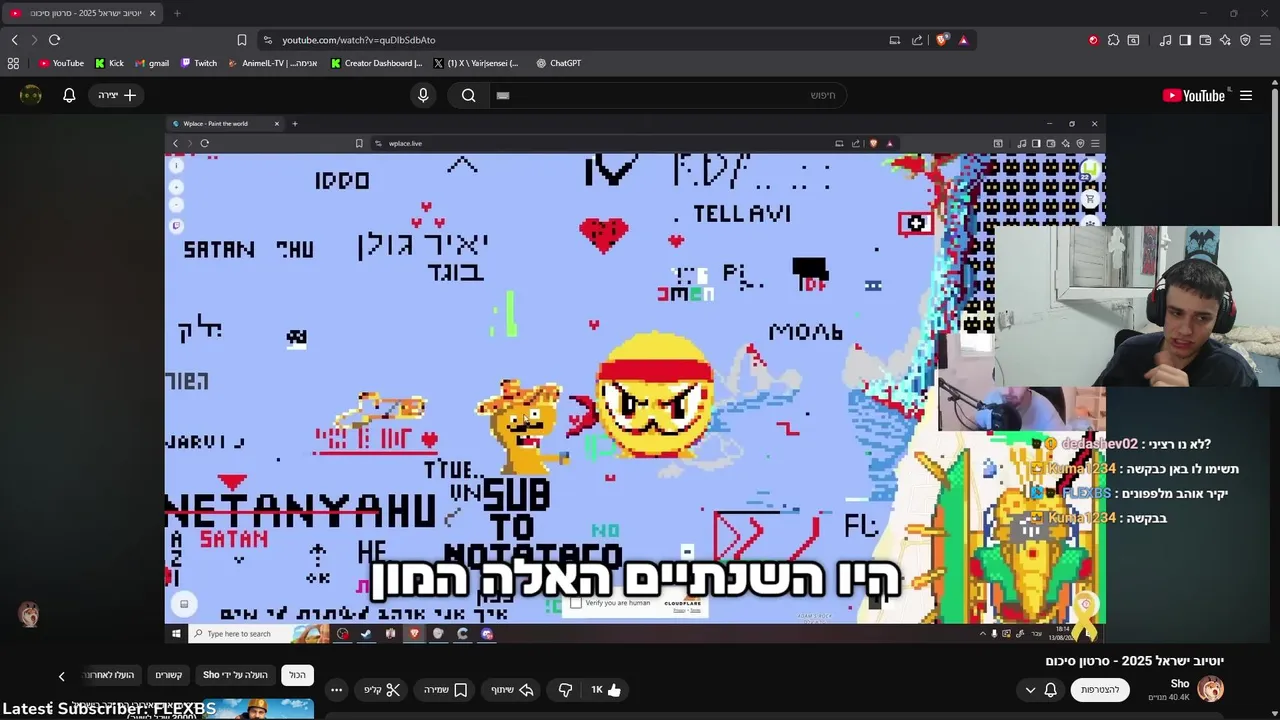The image size is (1280, 720).
Task: Click the install app icon in address bar
Action: [x=894, y=40]
